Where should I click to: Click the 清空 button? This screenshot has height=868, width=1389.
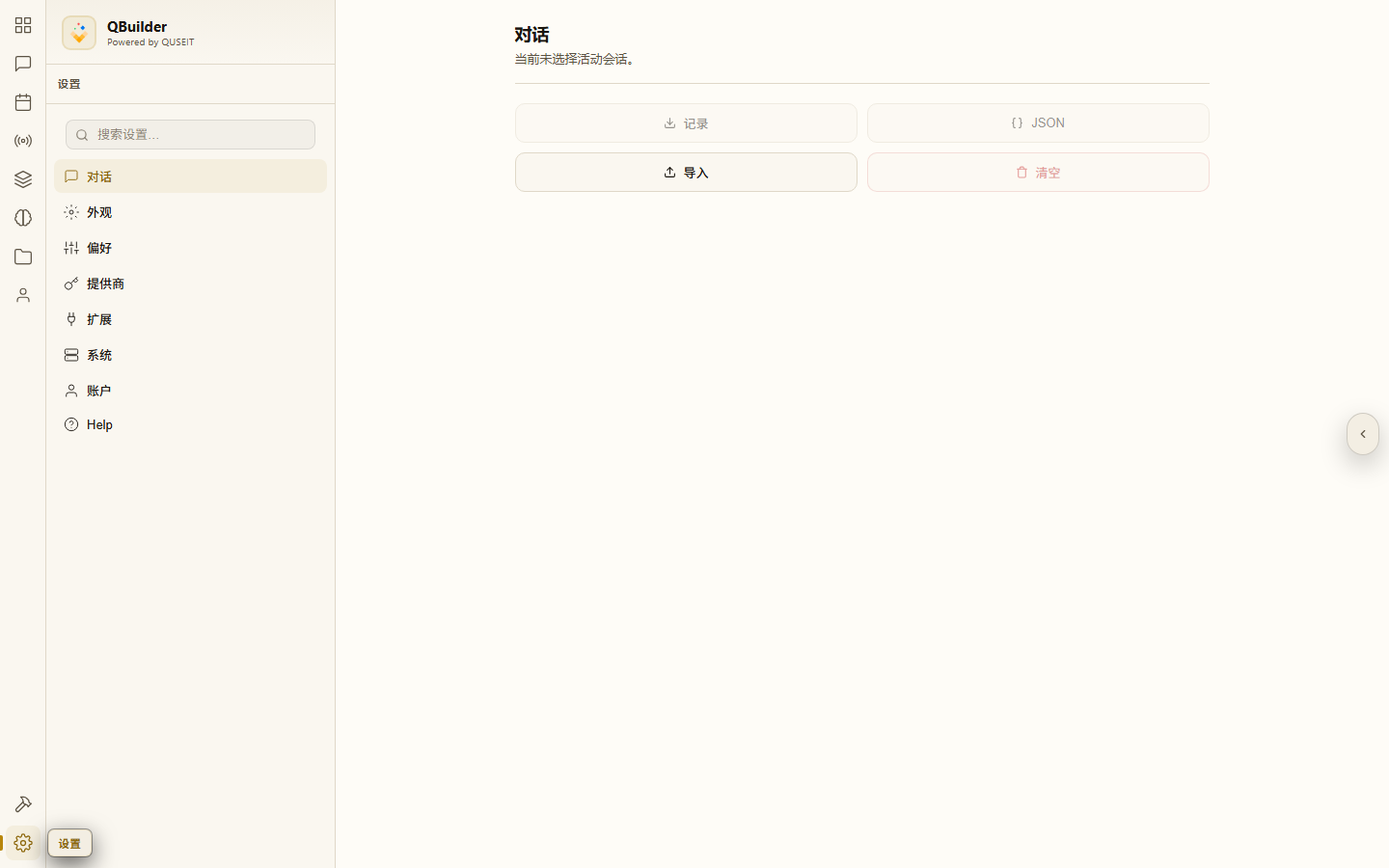click(1038, 173)
